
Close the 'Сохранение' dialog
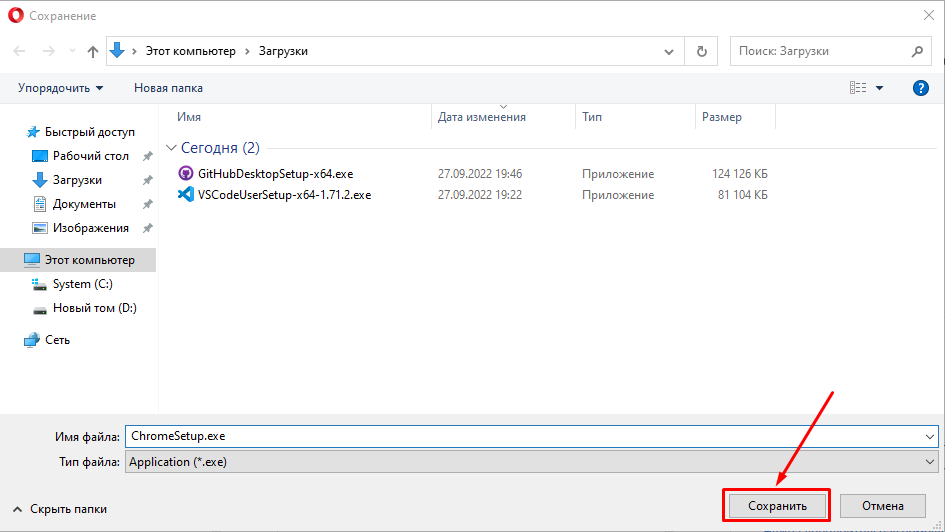point(929,16)
